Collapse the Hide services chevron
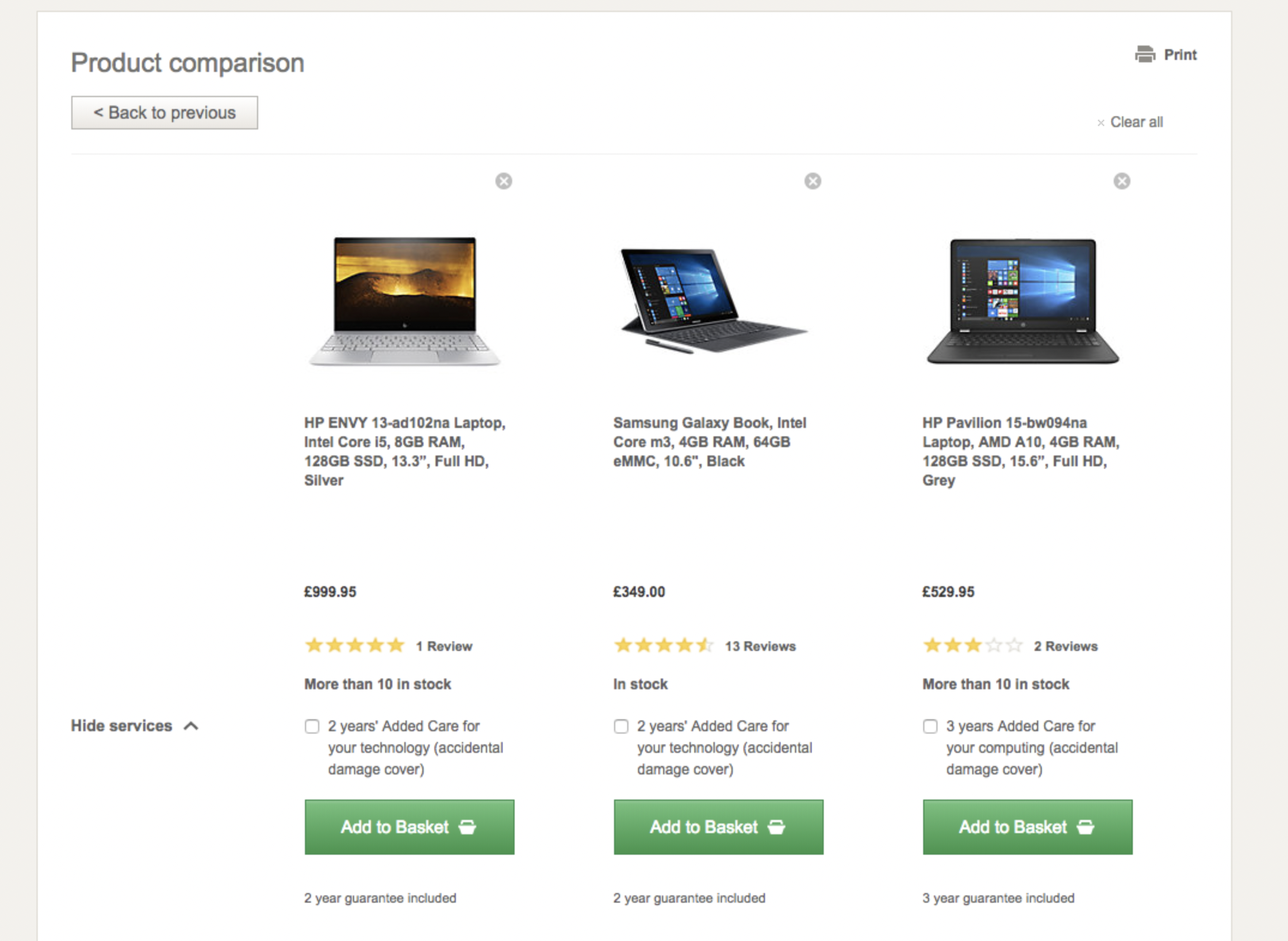This screenshot has height=941, width=1288. coord(191,726)
